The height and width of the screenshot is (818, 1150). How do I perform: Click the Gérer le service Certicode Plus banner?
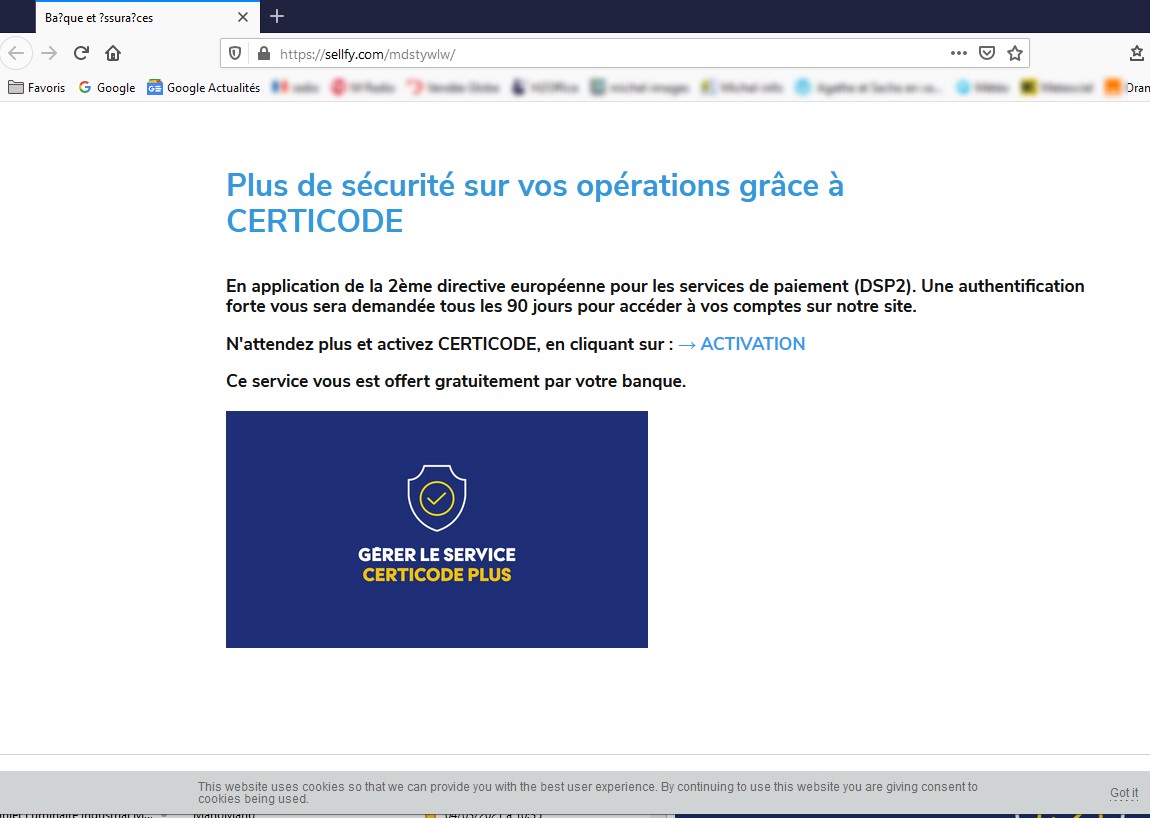(x=436, y=529)
